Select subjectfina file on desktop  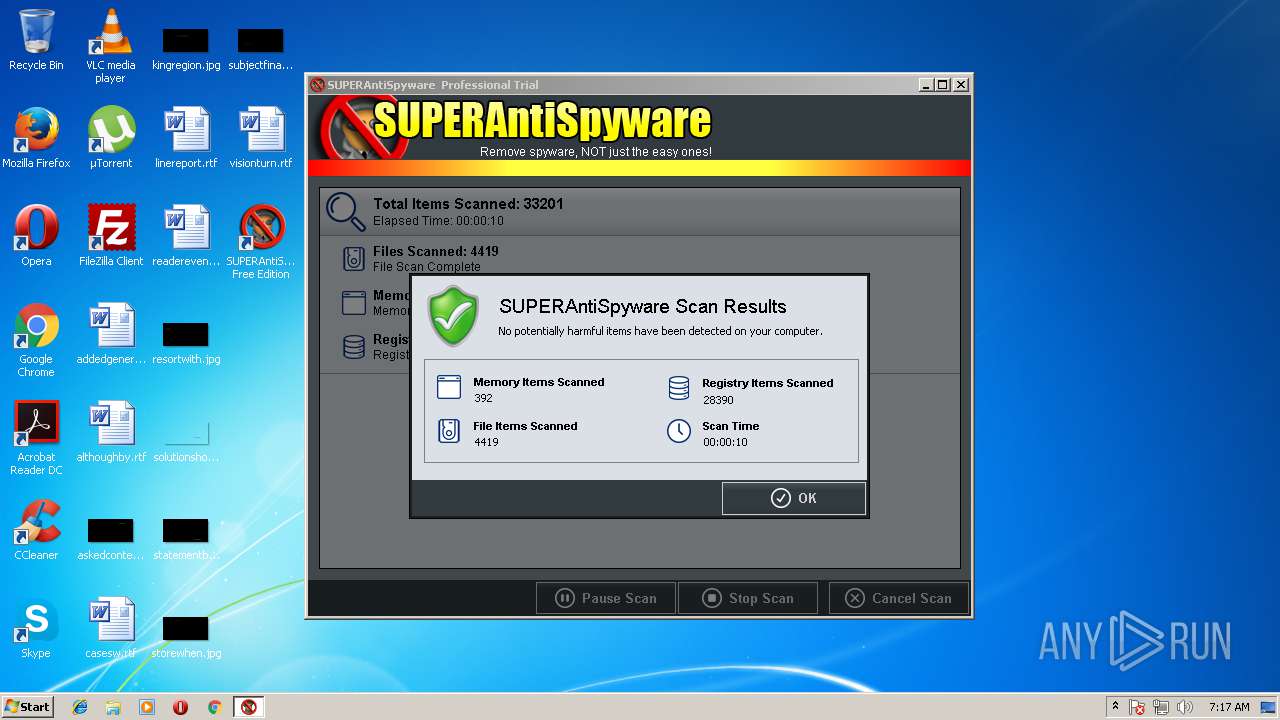point(261,48)
